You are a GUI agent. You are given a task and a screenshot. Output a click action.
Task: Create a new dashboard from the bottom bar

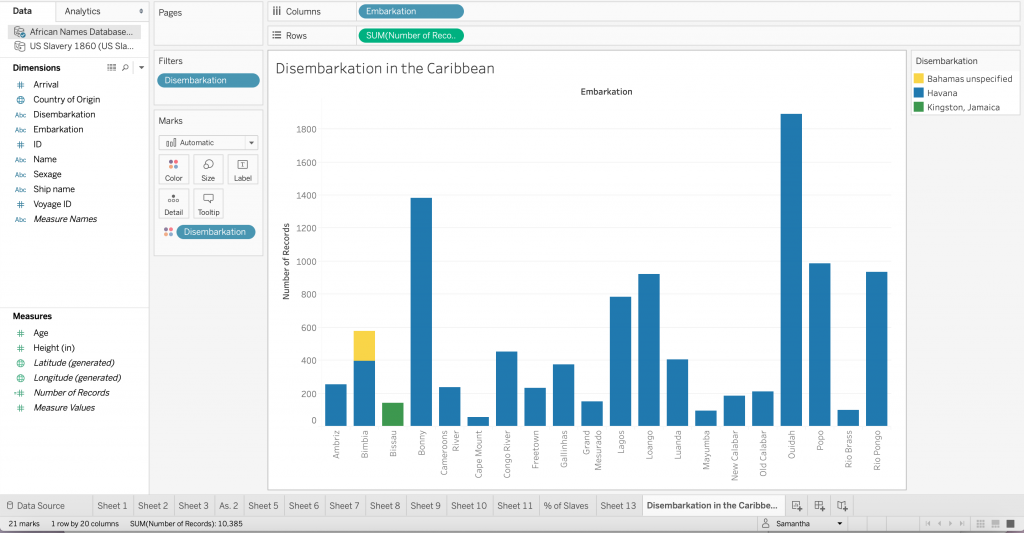click(820, 506)
